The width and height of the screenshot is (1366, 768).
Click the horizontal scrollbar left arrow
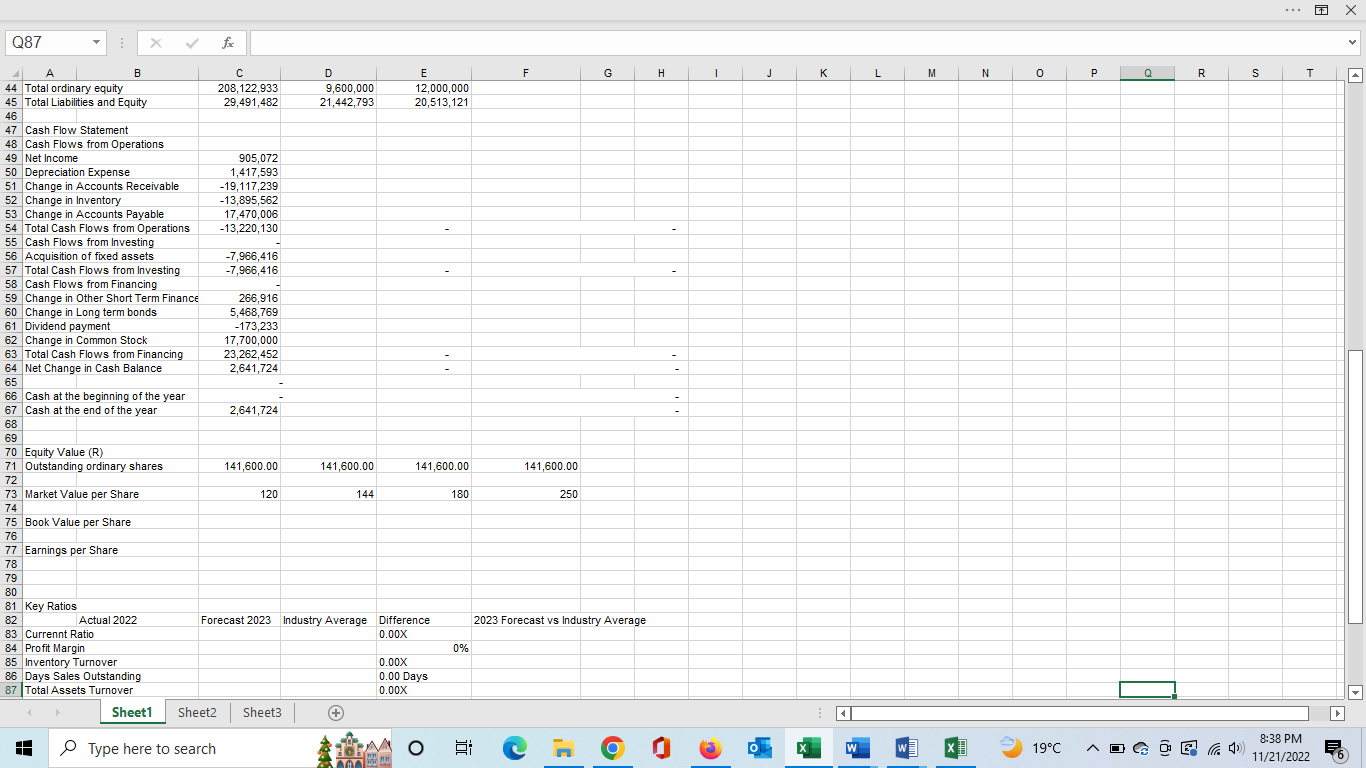pyautogui.click(x=841, y=713)
